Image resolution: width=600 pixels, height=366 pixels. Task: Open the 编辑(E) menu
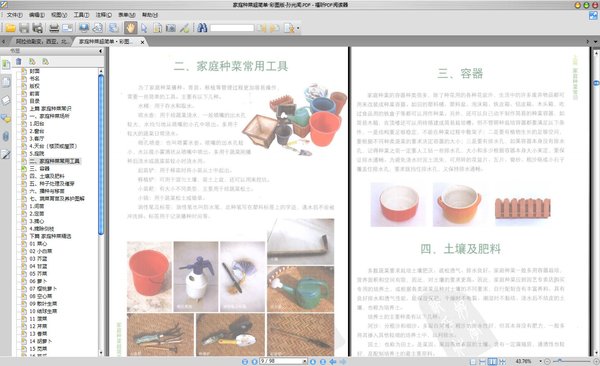37,15
